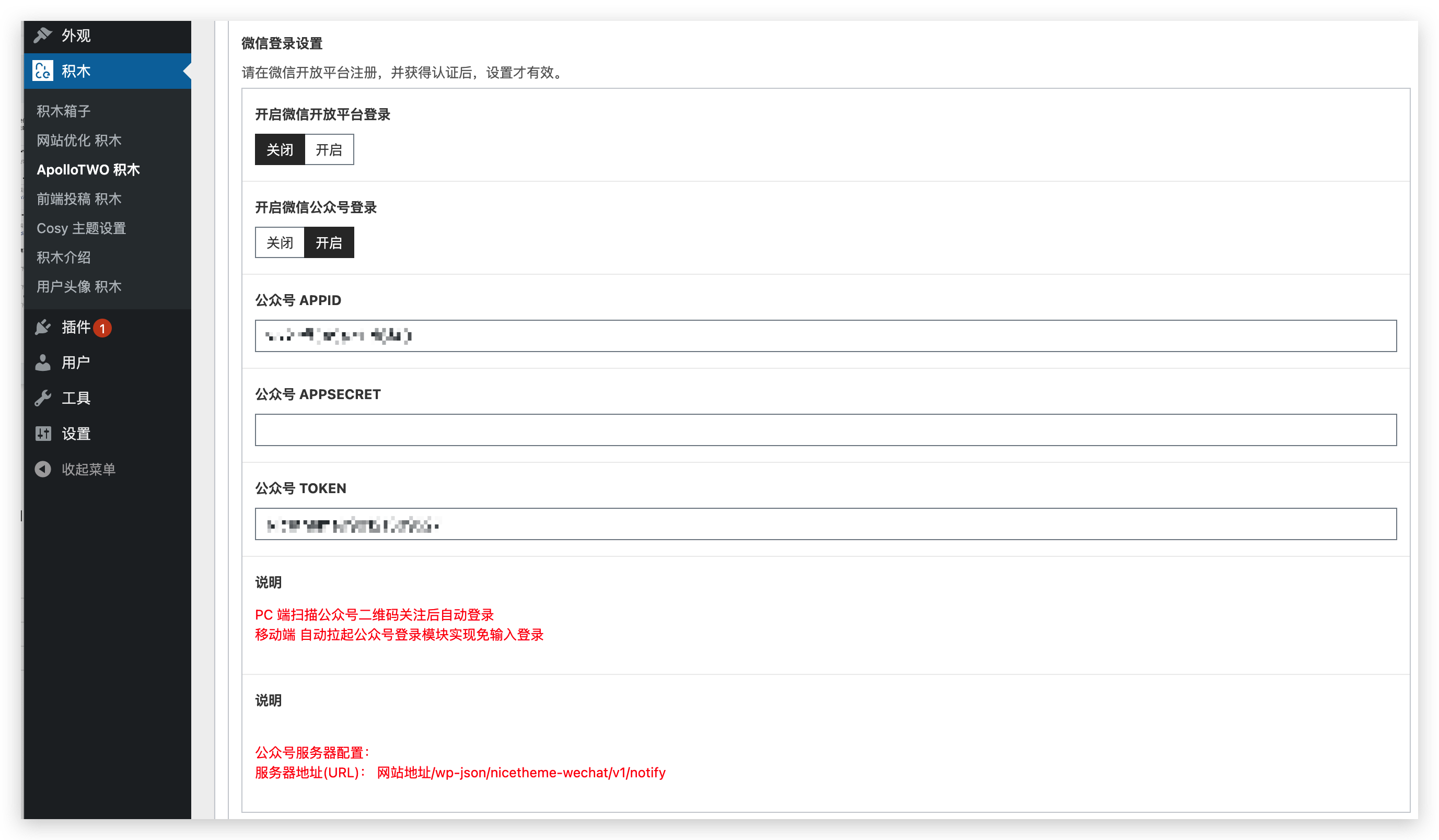This screenshot has width=1439, height=840.
Task: Click the 外观 paintbrush icon
Action: tap(43, 36)
